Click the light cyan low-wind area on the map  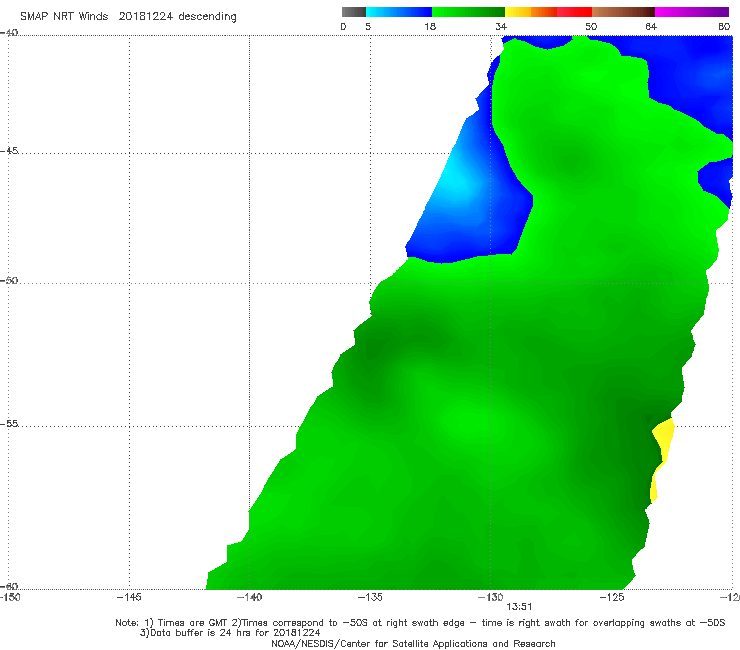(455, 182)
